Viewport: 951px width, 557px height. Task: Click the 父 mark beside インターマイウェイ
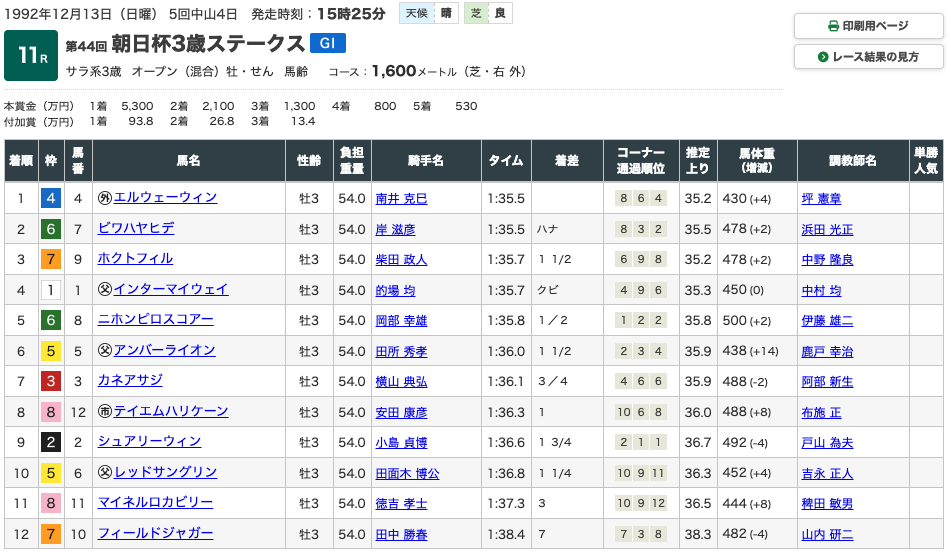[x=104, y=290]
